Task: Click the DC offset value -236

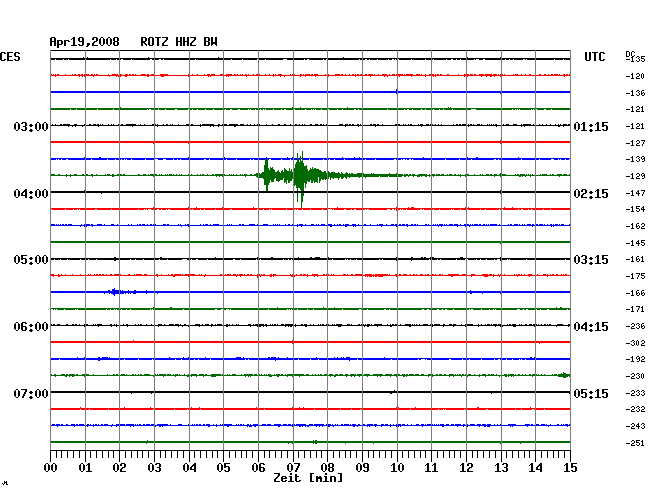Action: tap(635, 326)
